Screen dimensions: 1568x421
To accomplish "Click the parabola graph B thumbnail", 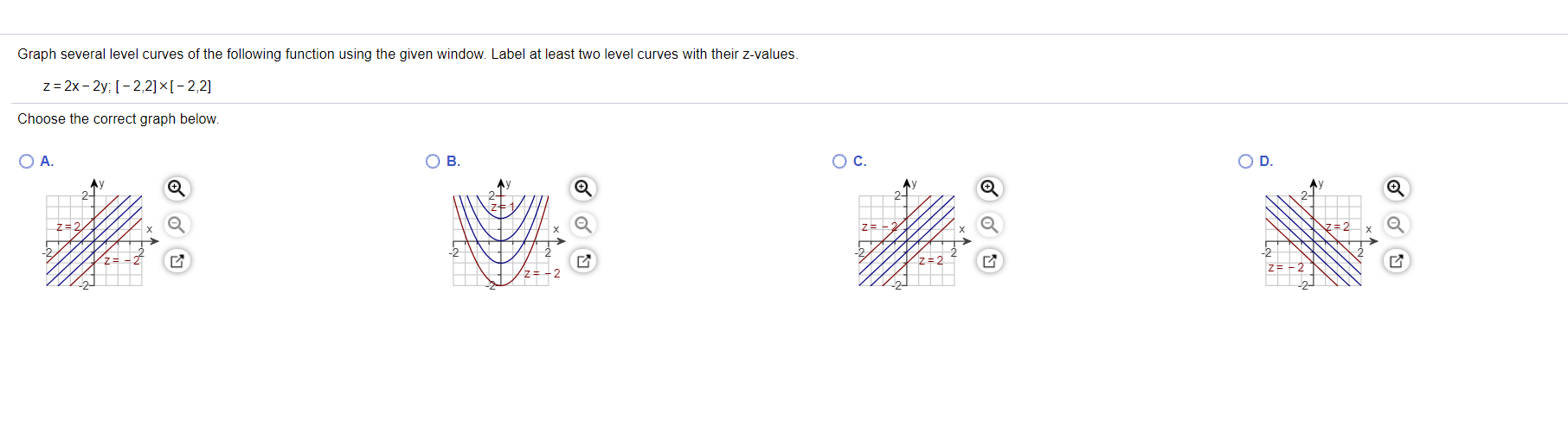I will pyautogui.click(x=506, y=234).
